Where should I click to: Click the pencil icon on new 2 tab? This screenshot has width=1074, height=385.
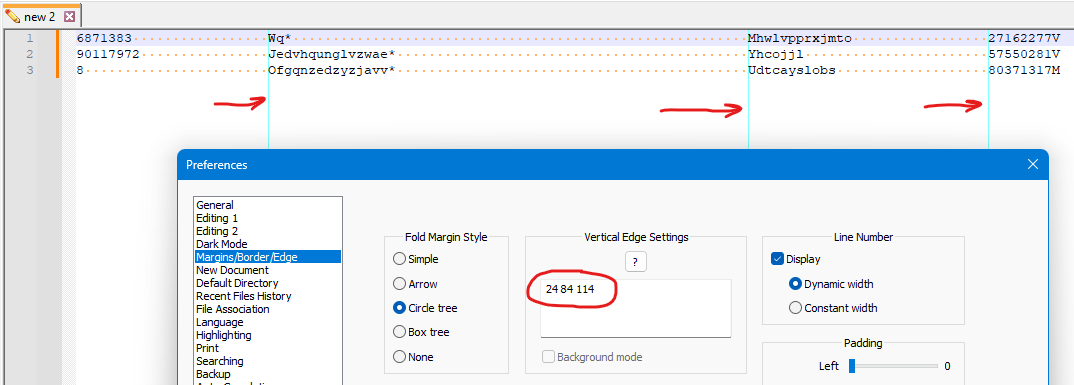point(12,16)
